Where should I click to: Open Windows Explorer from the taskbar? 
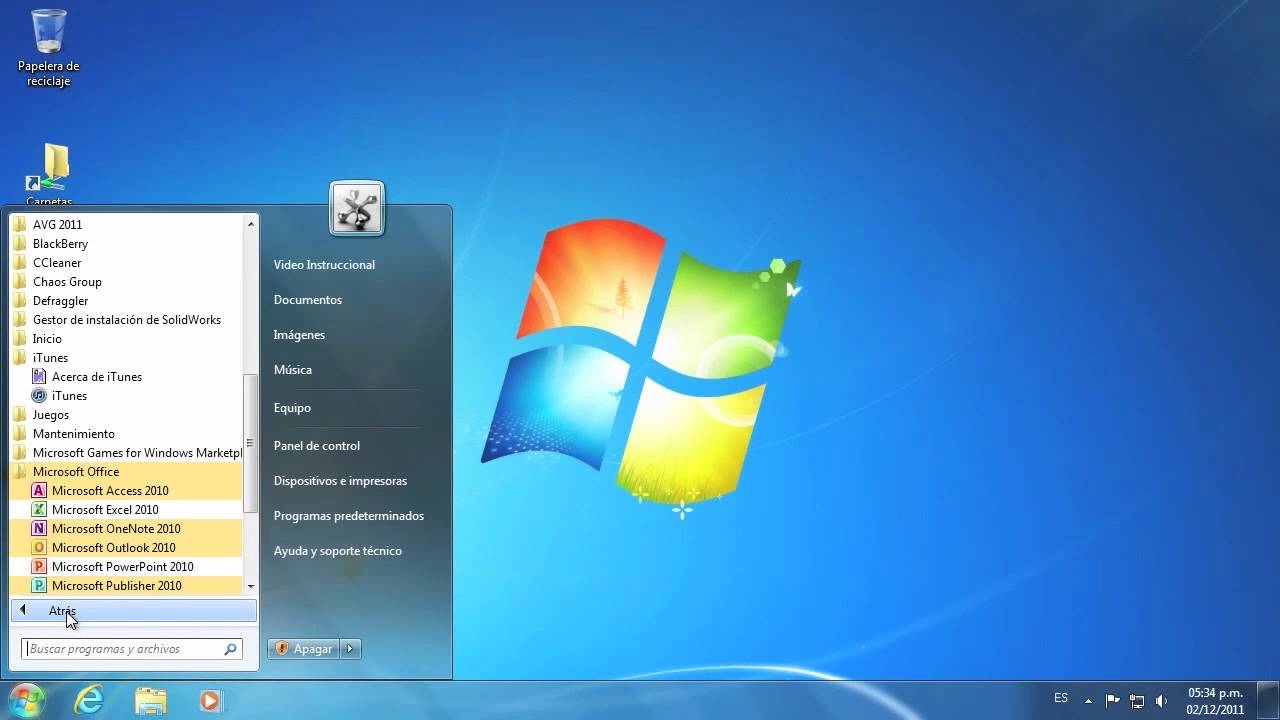(150, 701)
